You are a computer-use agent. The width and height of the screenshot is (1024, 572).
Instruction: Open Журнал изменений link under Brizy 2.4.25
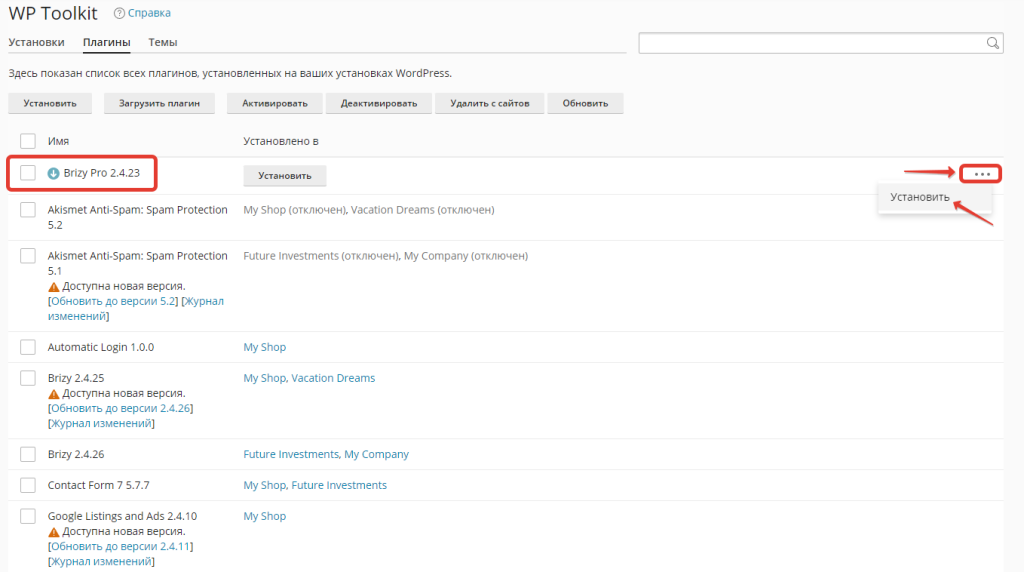tap(101, 423)
